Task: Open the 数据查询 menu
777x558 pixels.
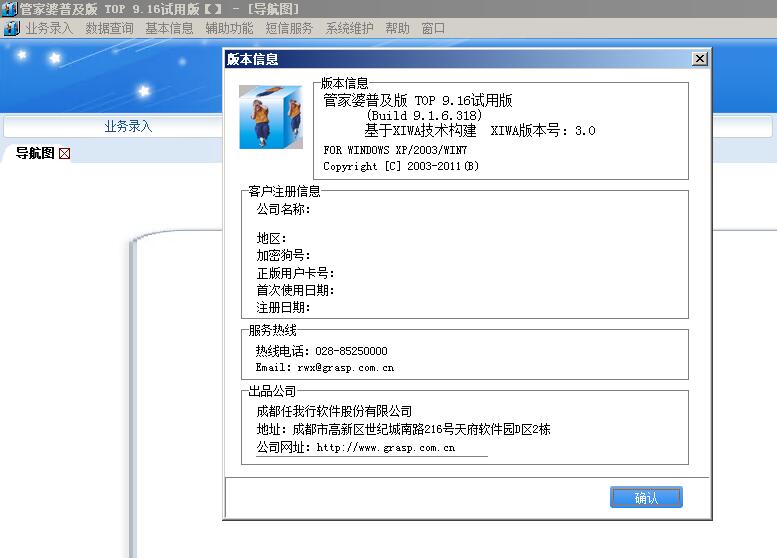Action: point(109,28)
